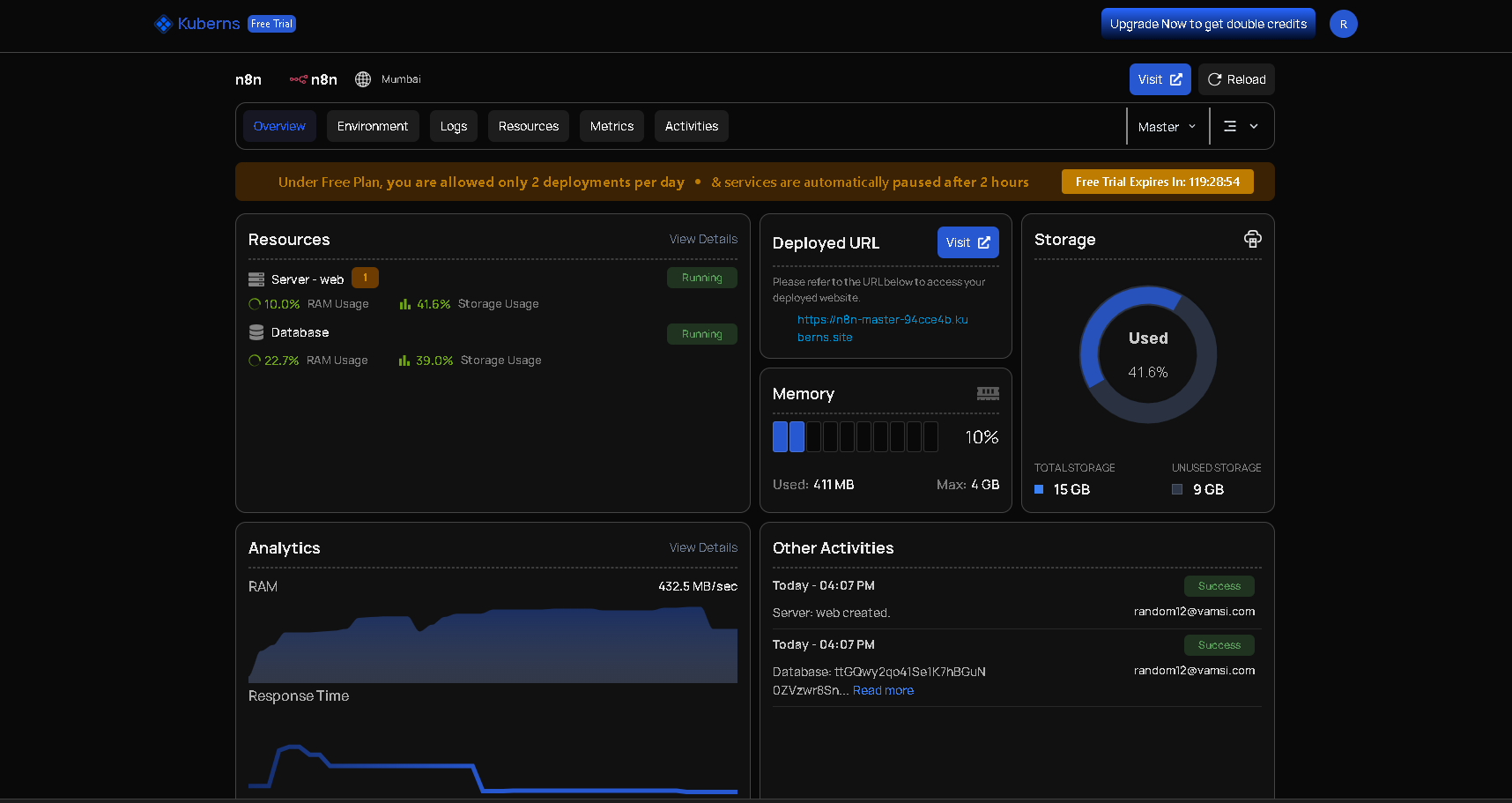1512x803 pixels.
Task: Click the Running badge beside Server - web
Action: 701,278
